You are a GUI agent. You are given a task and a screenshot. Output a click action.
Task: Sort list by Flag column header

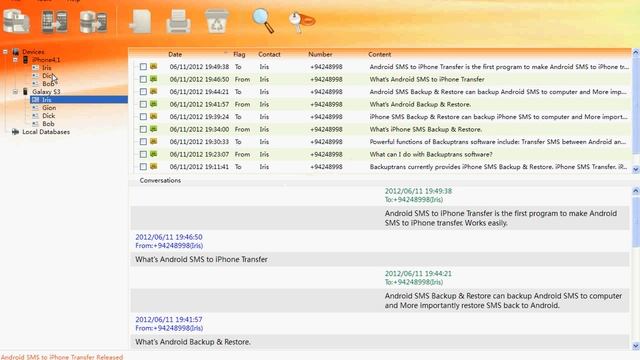point(239,54)
